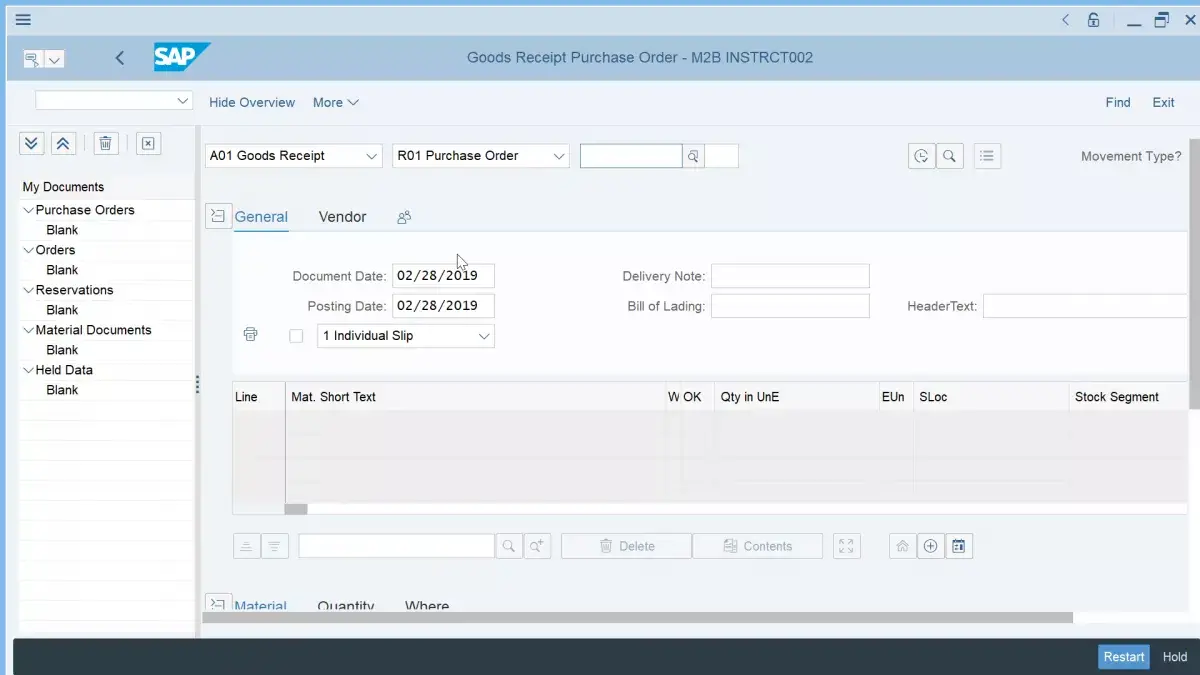Go back using the arrow beside the SAP logo

point(120,58)
